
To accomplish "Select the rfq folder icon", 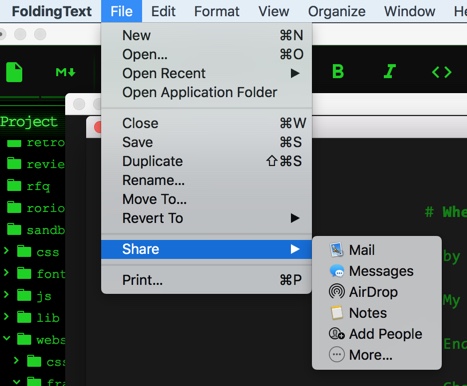I will pyautogui.click(x=14, y=185).
